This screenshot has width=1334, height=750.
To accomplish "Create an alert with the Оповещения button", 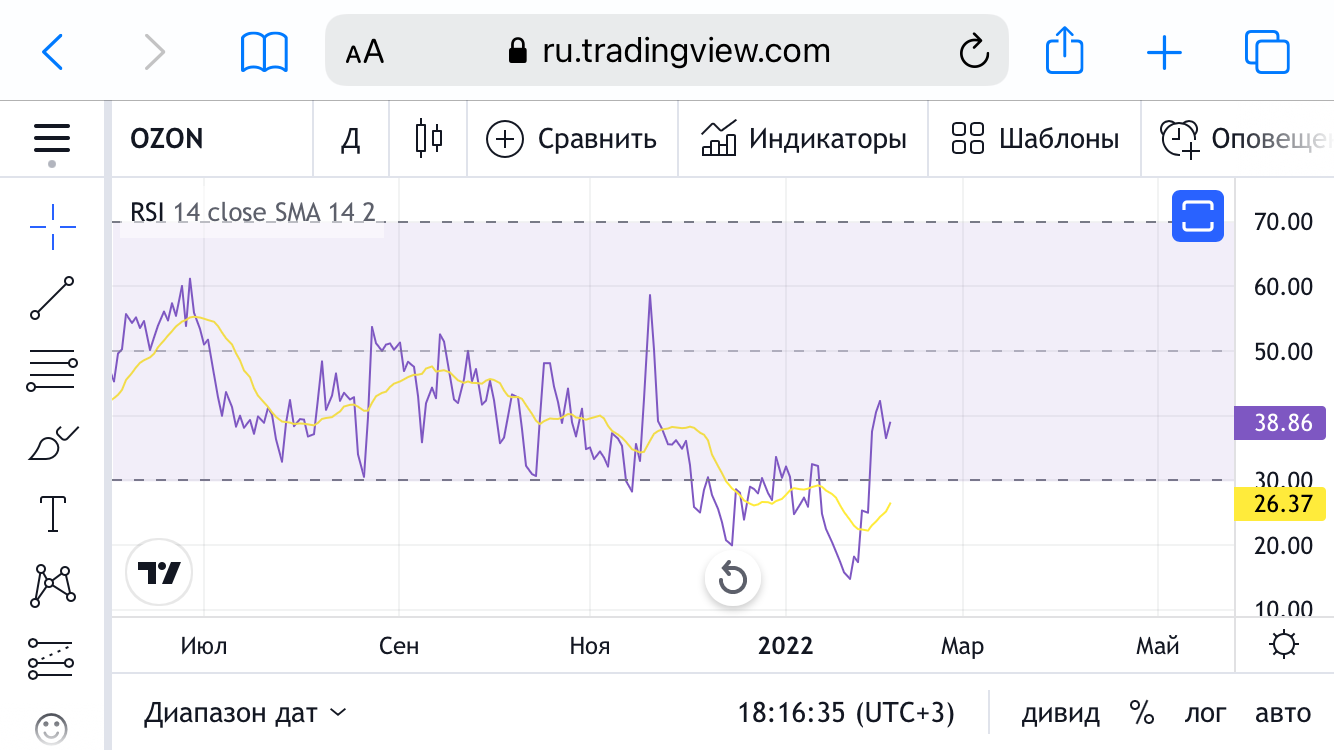I will pyautogui.click(x=1246, y=139).
